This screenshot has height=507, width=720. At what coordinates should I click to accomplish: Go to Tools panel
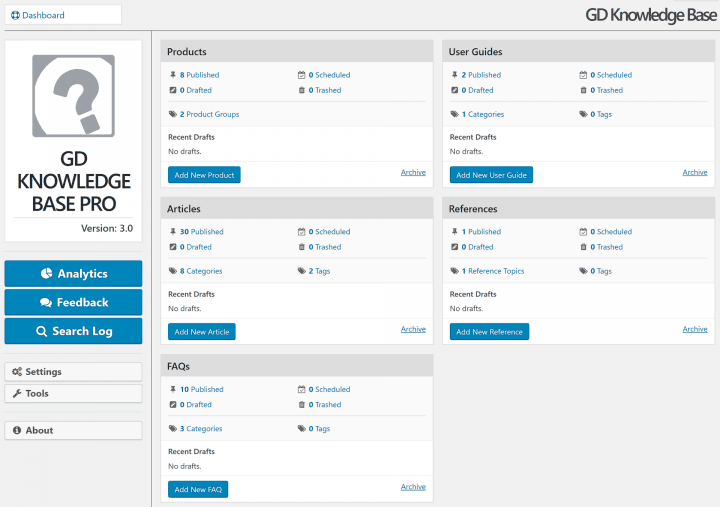(x=73, y=394)
